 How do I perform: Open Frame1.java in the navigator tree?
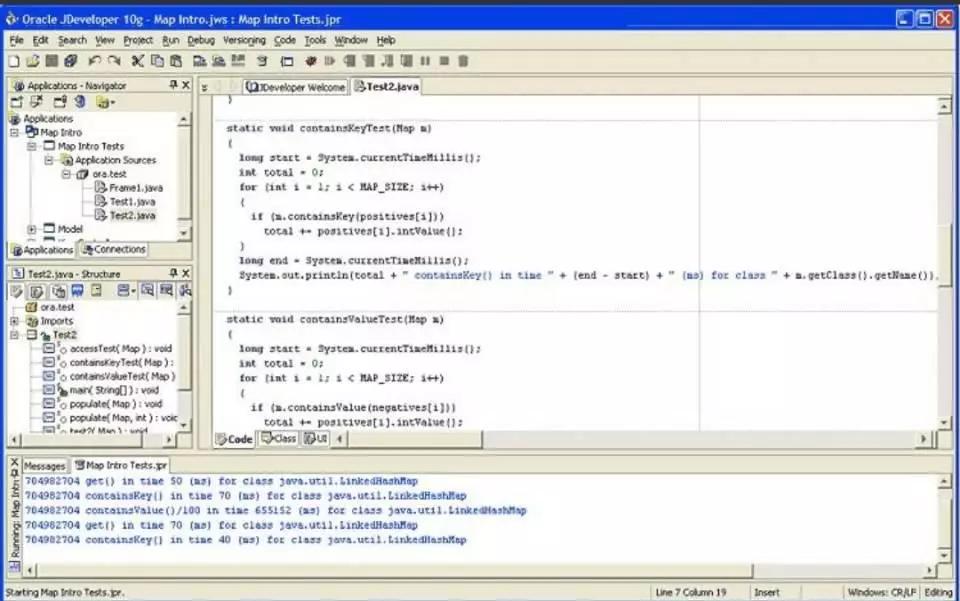(x=136, y=188)
